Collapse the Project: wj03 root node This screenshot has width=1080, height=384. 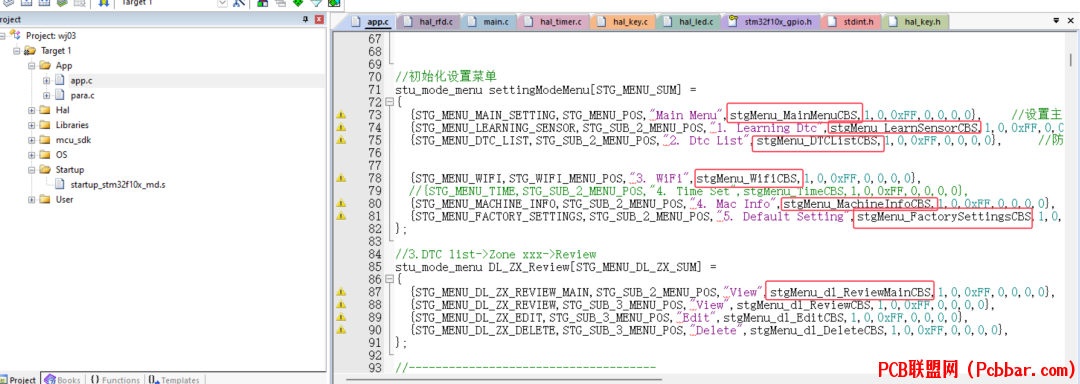pos(3,36)
